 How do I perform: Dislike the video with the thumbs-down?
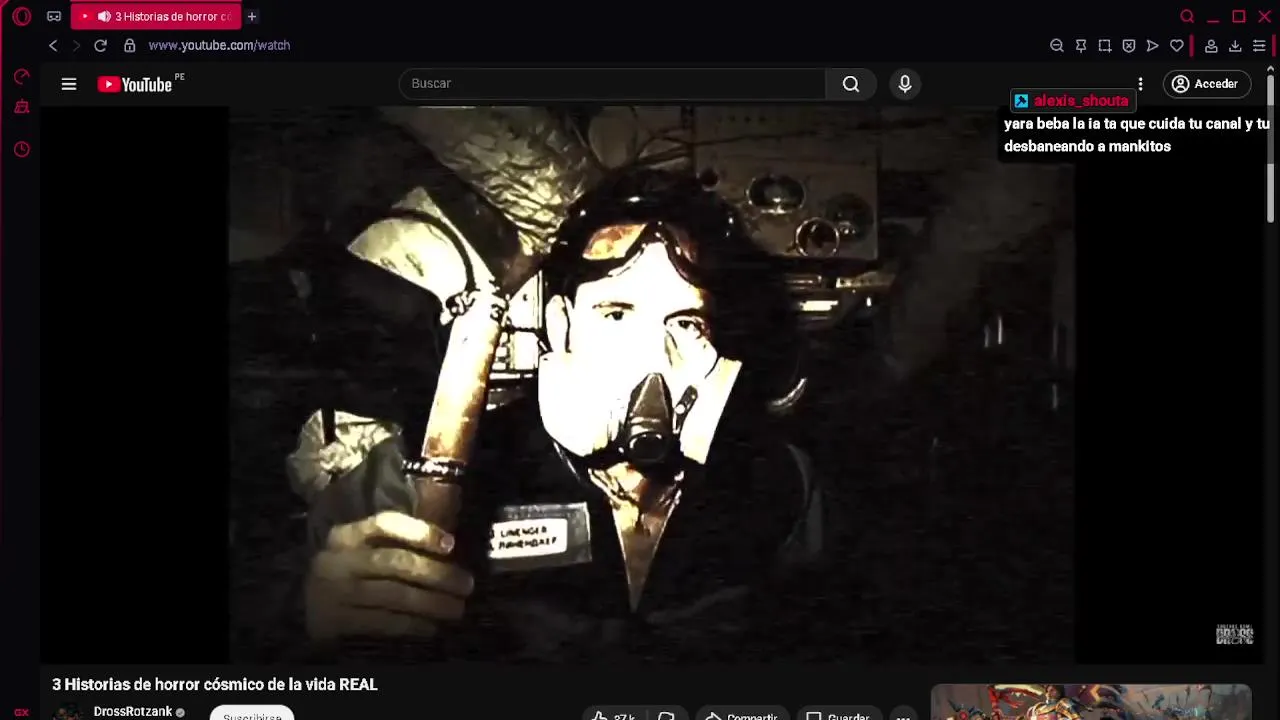pos(666,715)
